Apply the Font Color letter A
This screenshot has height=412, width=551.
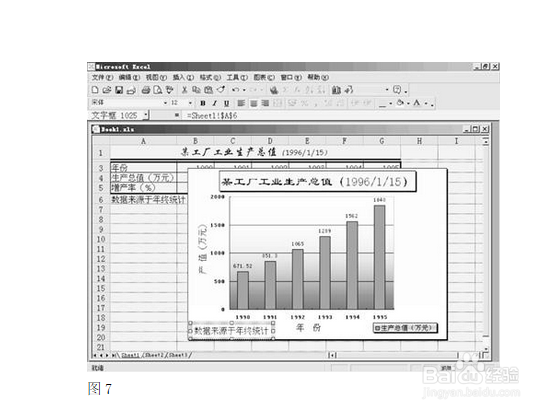click(x=417, y=103)
